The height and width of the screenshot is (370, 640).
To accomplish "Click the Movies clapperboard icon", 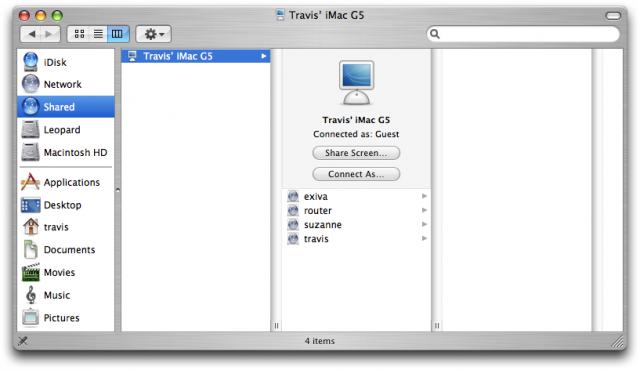I will 31,272.
